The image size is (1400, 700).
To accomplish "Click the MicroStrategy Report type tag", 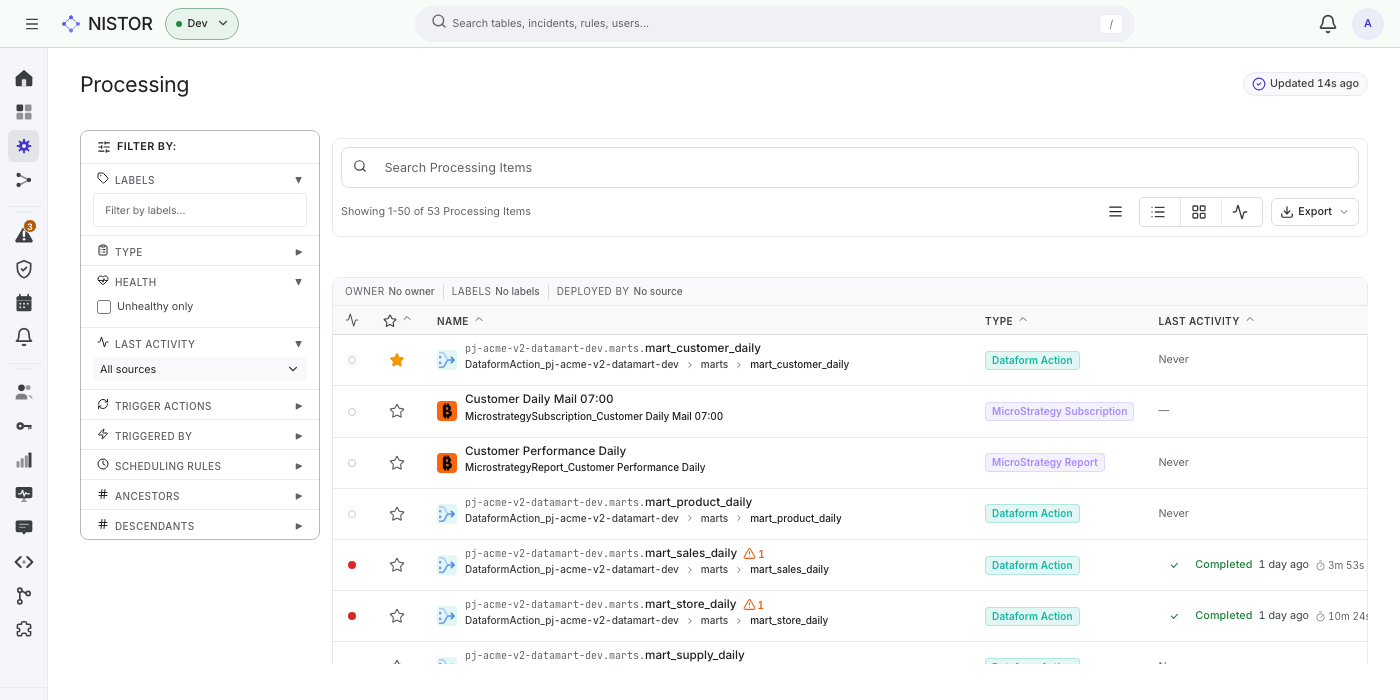I will click(x=1045, y=463).
